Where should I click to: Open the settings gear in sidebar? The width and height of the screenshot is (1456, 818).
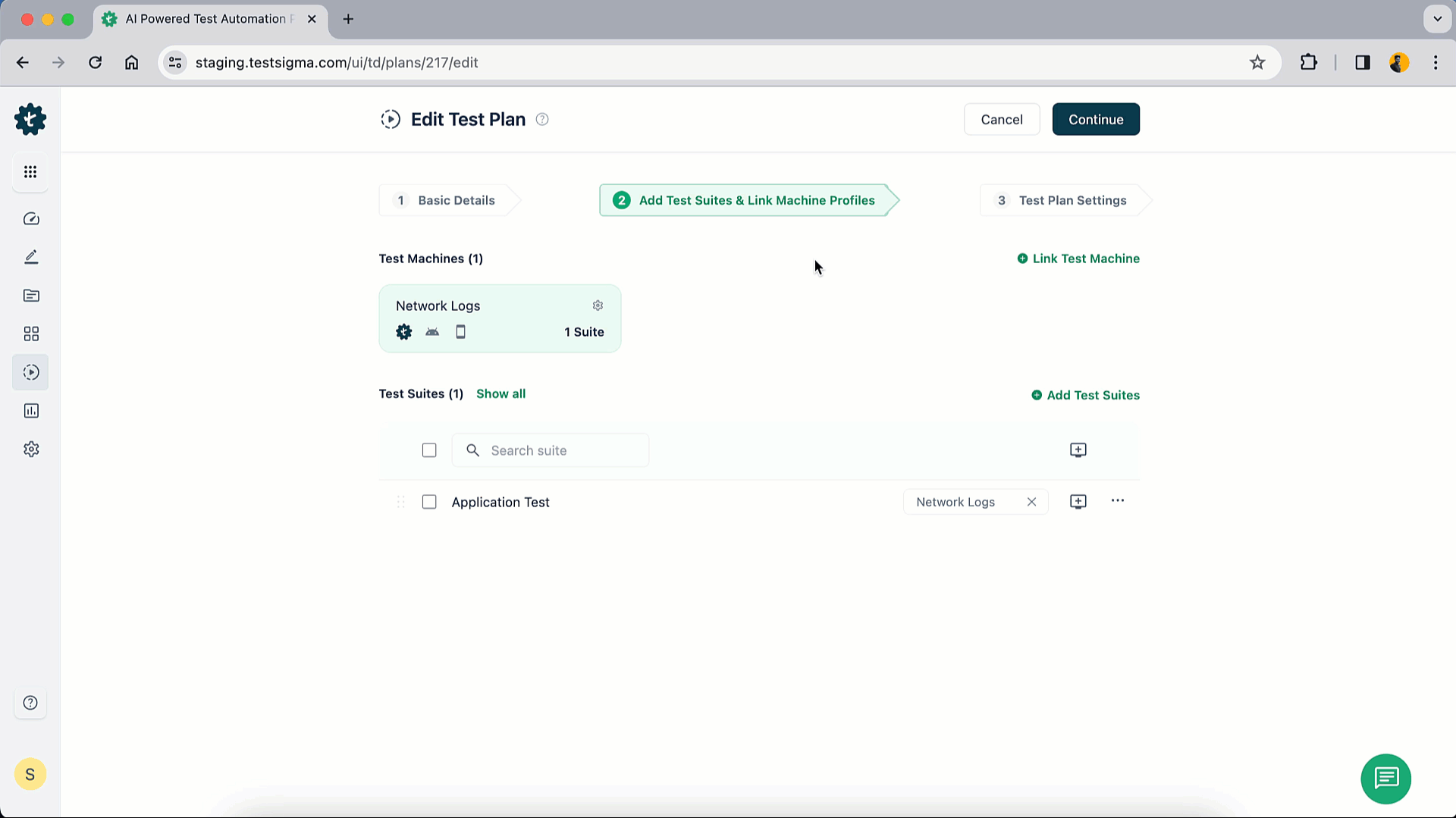[x=31, y=450]
